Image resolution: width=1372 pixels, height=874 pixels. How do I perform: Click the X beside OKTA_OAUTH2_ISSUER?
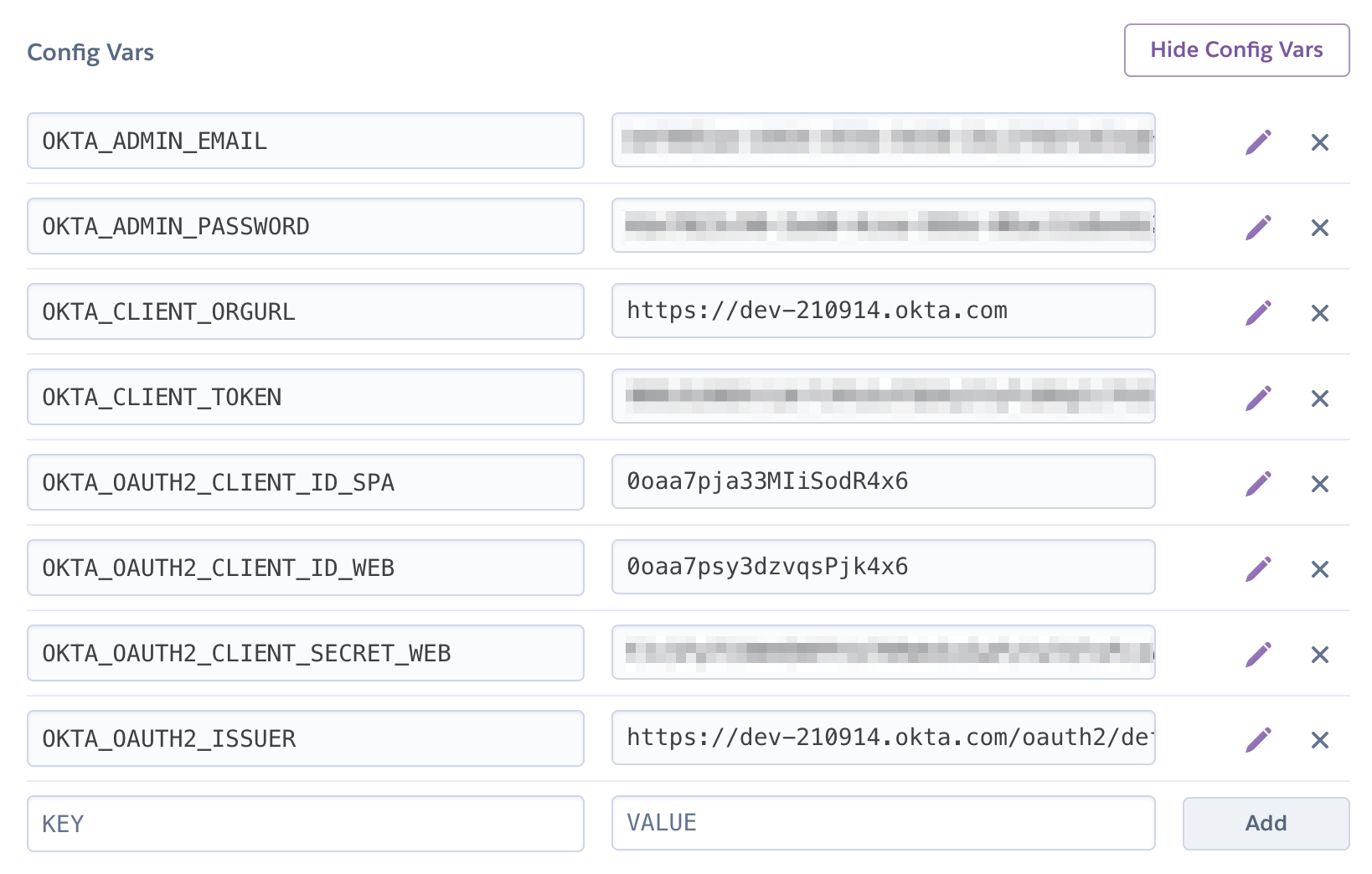click(x=1319, y=739)
